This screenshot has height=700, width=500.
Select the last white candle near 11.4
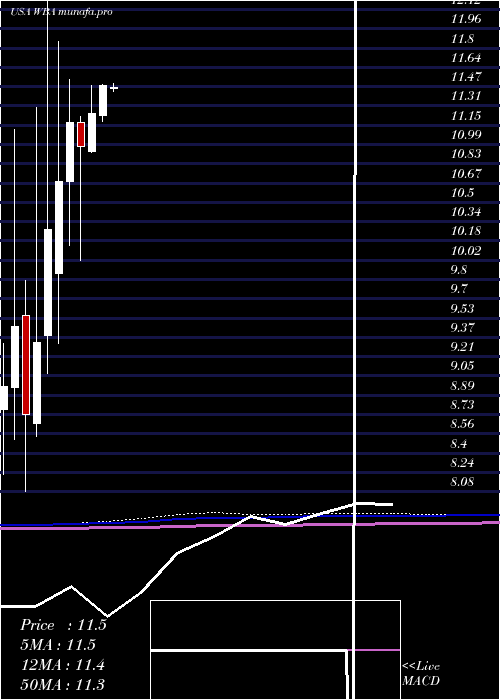coord(103,100)
